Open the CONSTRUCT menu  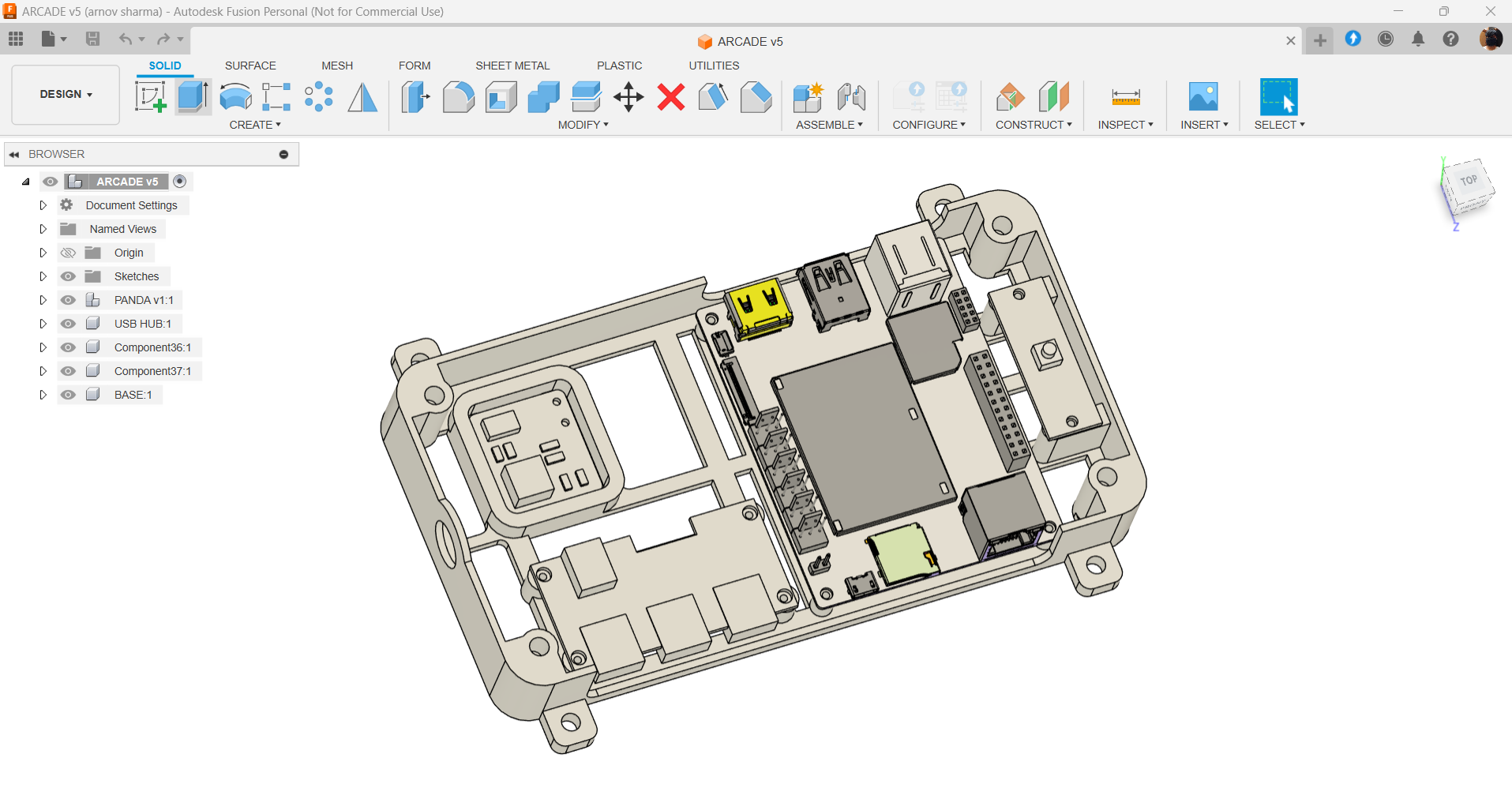point(1034,125)
